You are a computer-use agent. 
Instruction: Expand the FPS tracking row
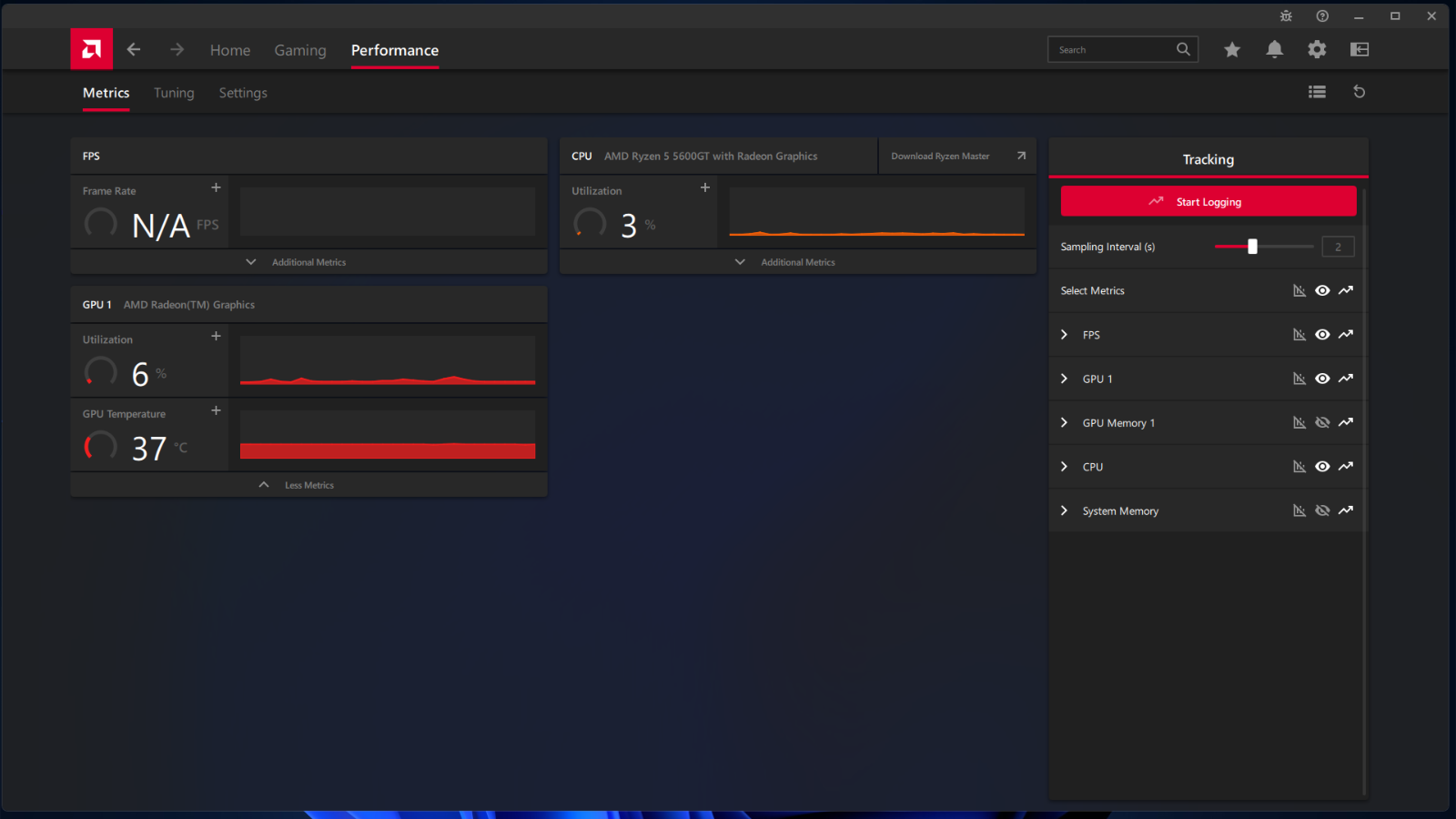pos(1064,335)
